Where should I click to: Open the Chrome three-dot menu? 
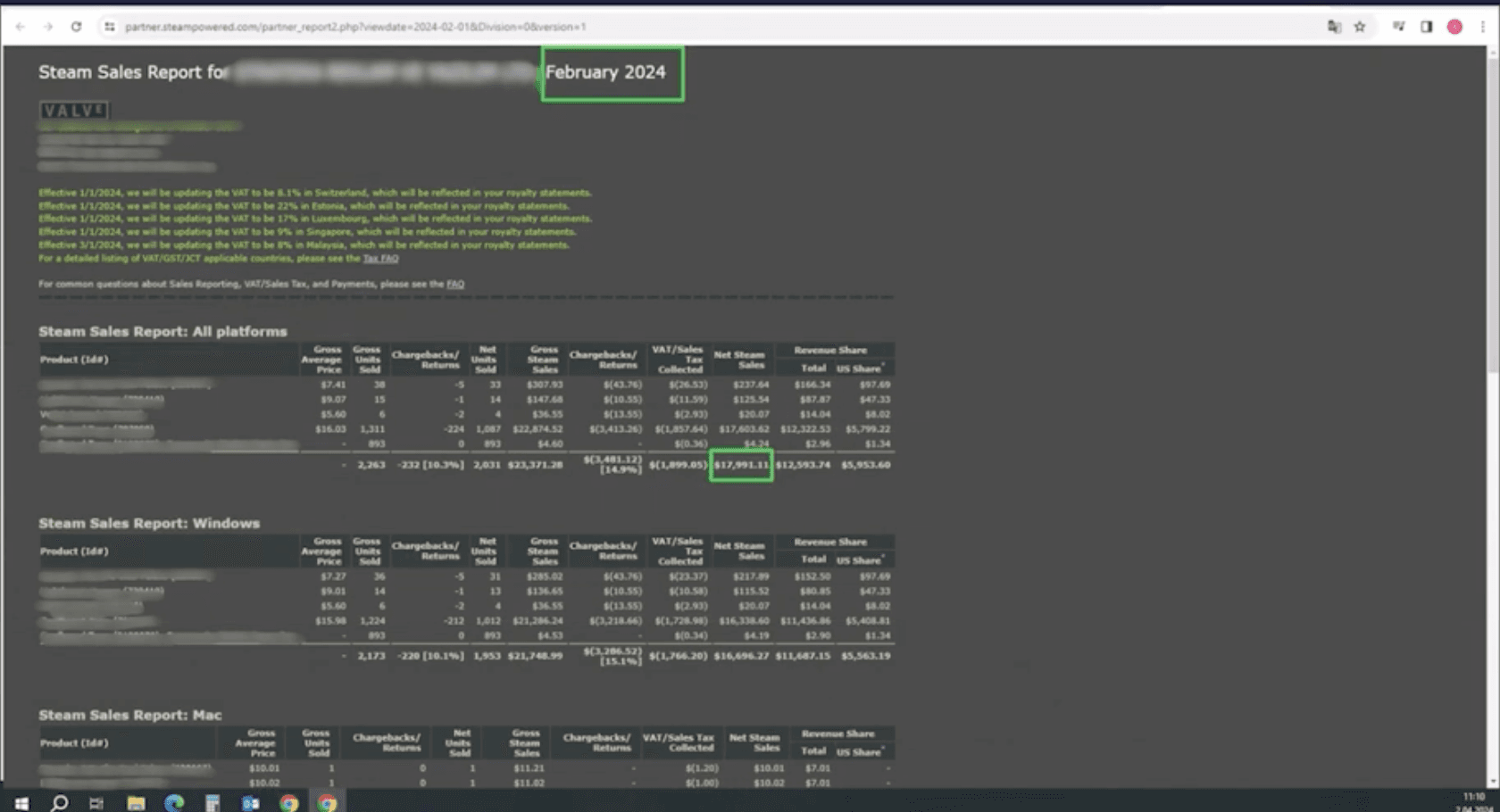click(x=1483, y=27)
